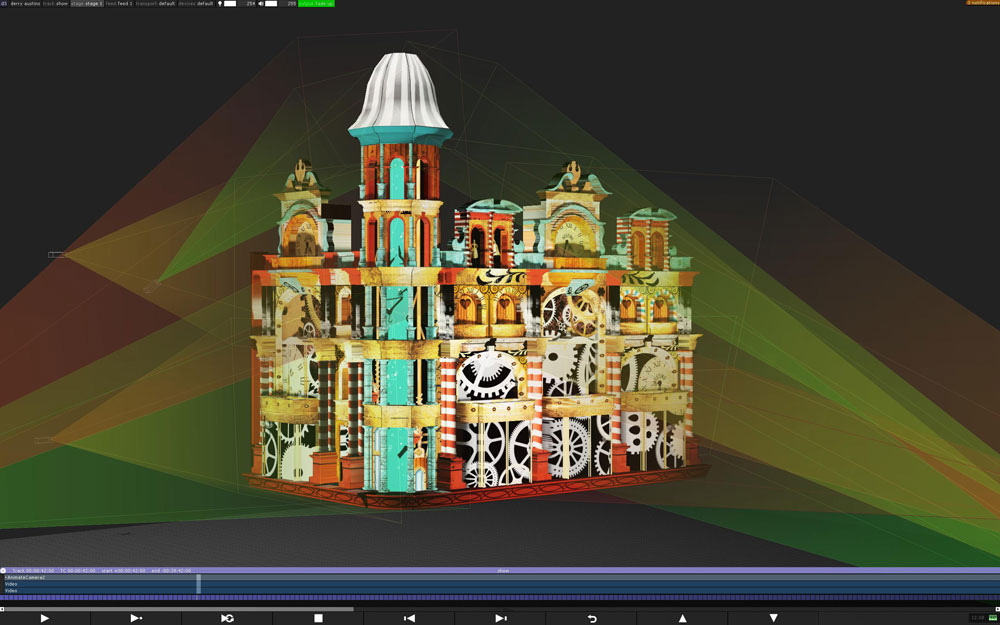
Task: Click the up triangle transport icon
Action: point(682,618)
